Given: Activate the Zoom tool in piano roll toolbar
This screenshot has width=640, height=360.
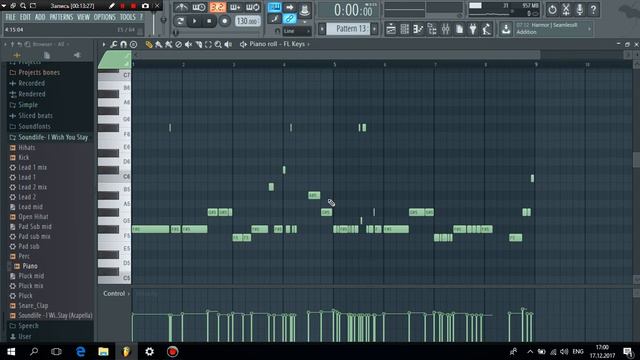Looking at the screenshot, I should point(218,44).
